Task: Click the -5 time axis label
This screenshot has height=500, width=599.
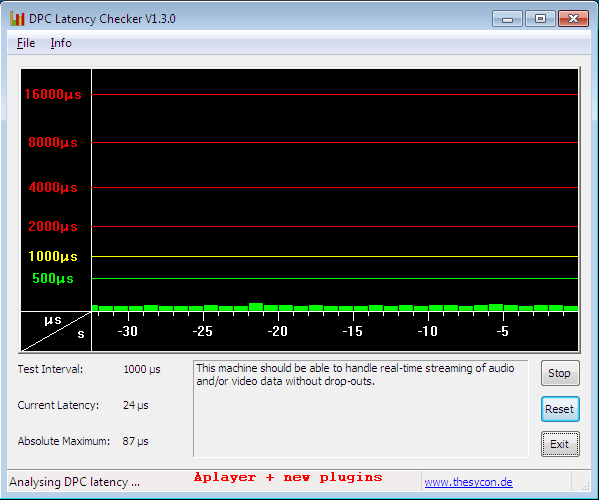Action: coord(503,331)
